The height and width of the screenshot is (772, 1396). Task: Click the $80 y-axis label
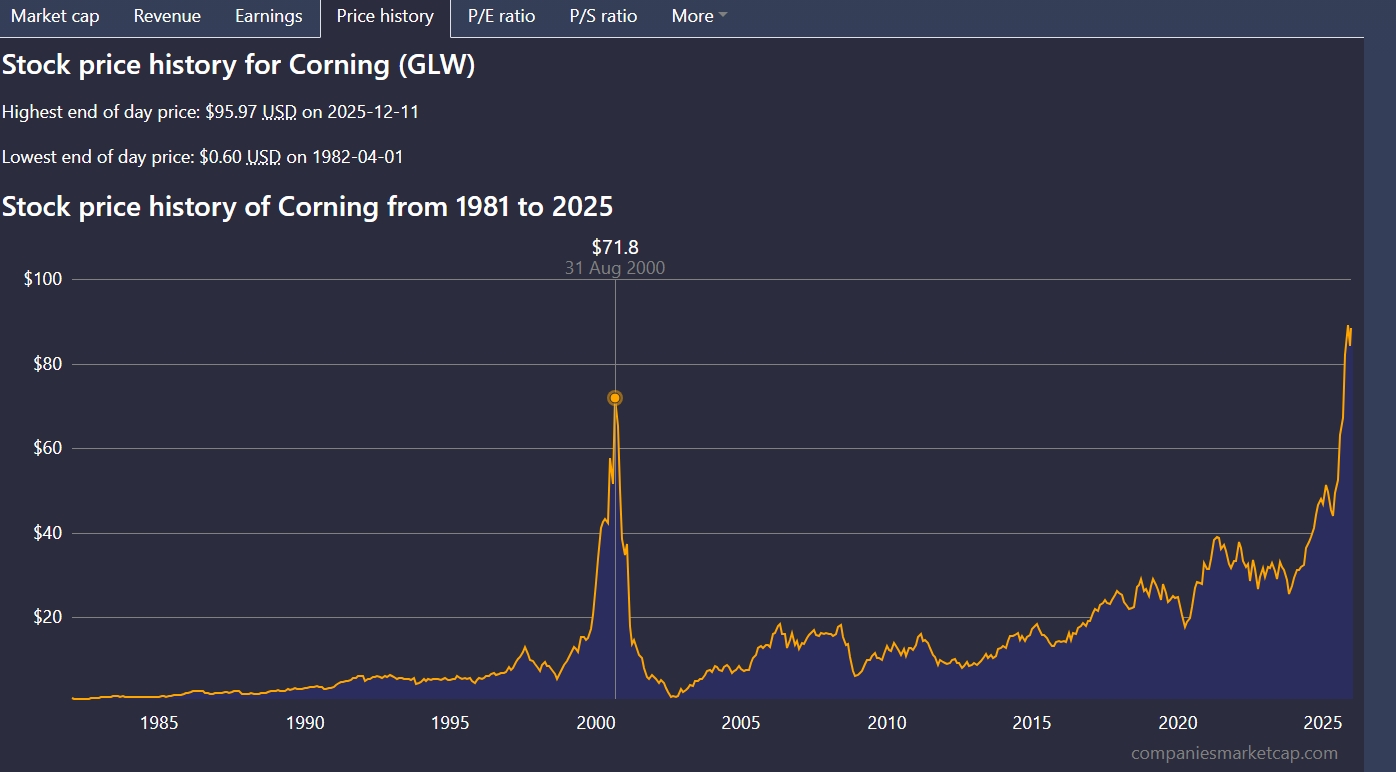pyautogui.click(x=47, y=364)
